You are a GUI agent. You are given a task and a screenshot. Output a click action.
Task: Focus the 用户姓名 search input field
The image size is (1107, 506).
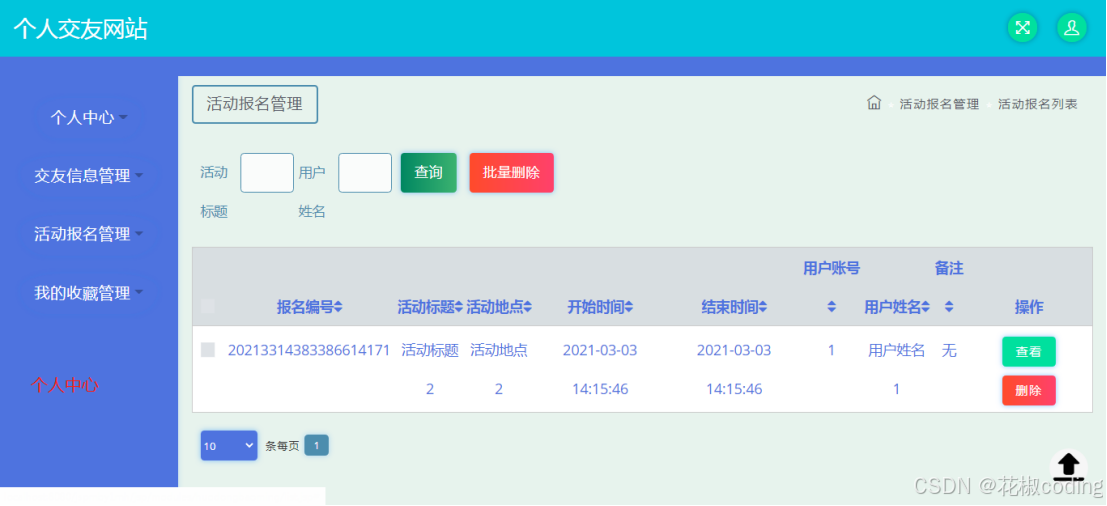point(365,173)
